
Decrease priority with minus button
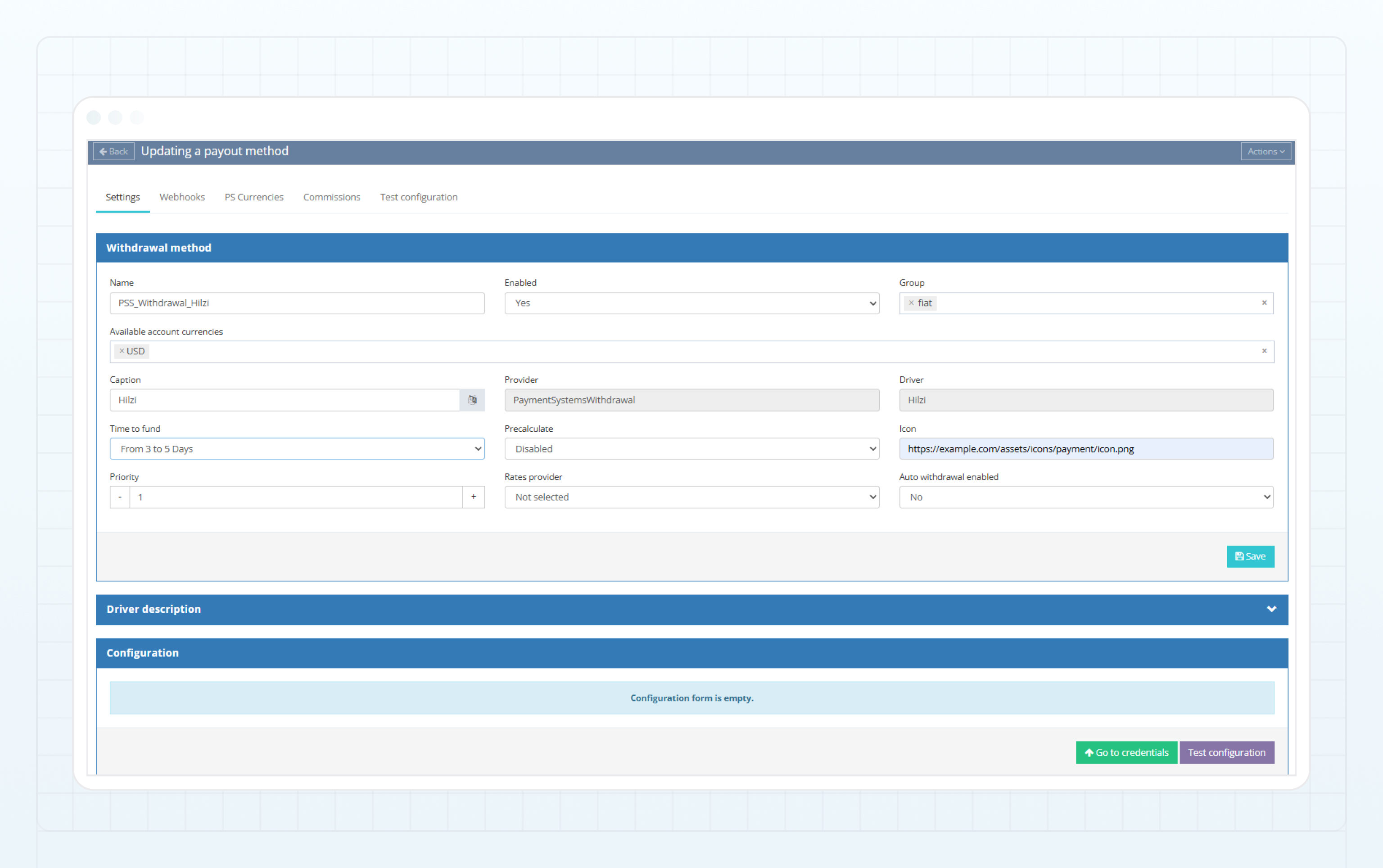click(119, 497)
